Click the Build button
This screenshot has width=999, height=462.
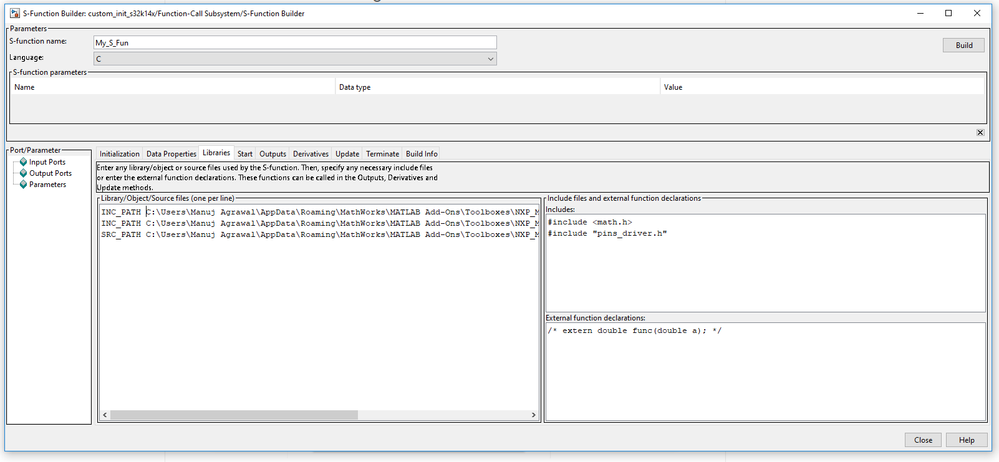[964, 45]
